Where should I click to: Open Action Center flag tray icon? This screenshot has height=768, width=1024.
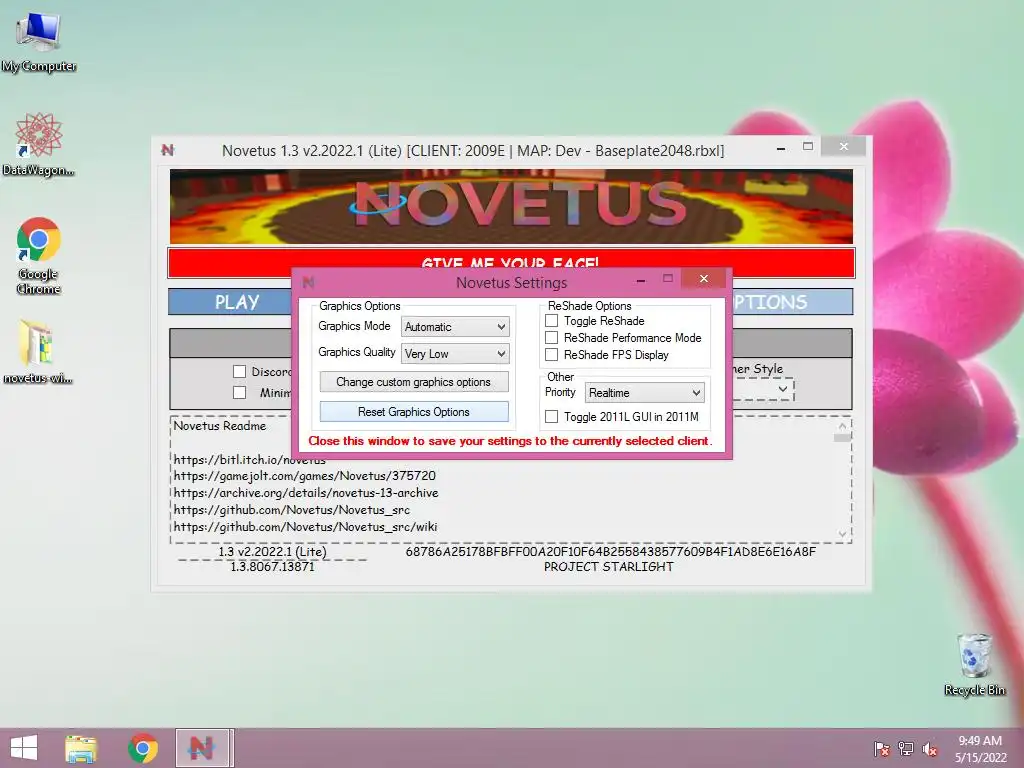882,748
